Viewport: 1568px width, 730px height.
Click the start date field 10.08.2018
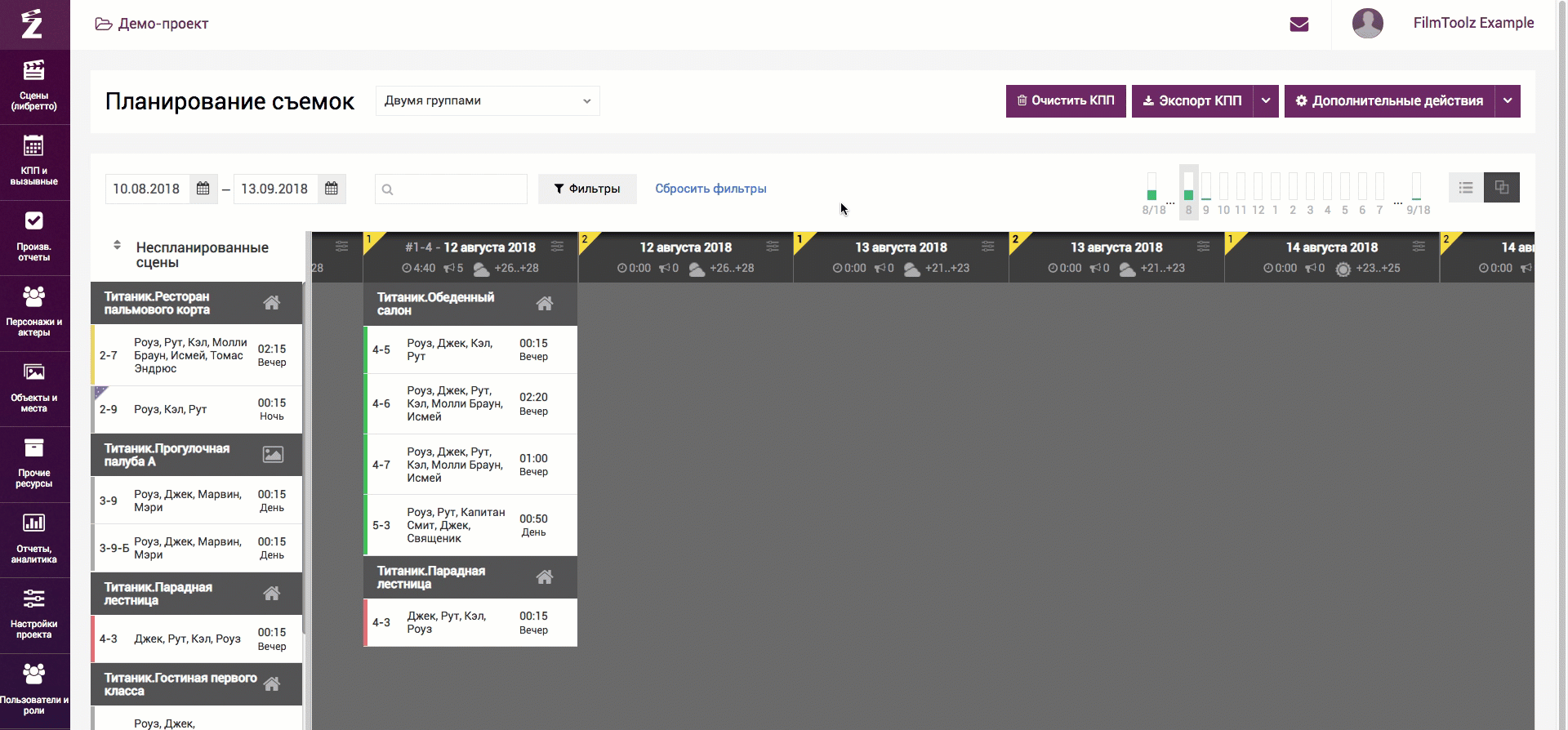[x=147, y=189]
